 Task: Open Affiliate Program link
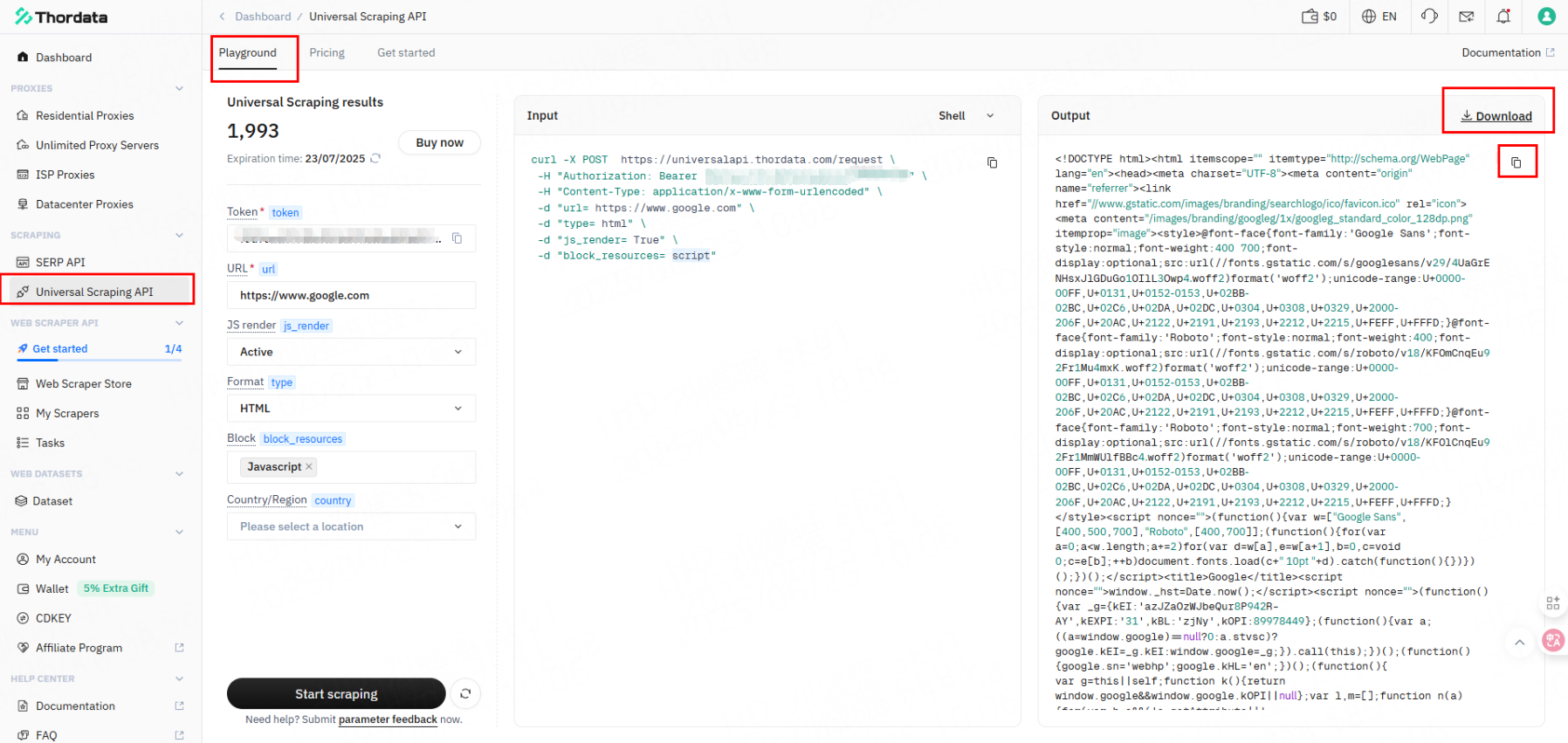coord(100,648)
